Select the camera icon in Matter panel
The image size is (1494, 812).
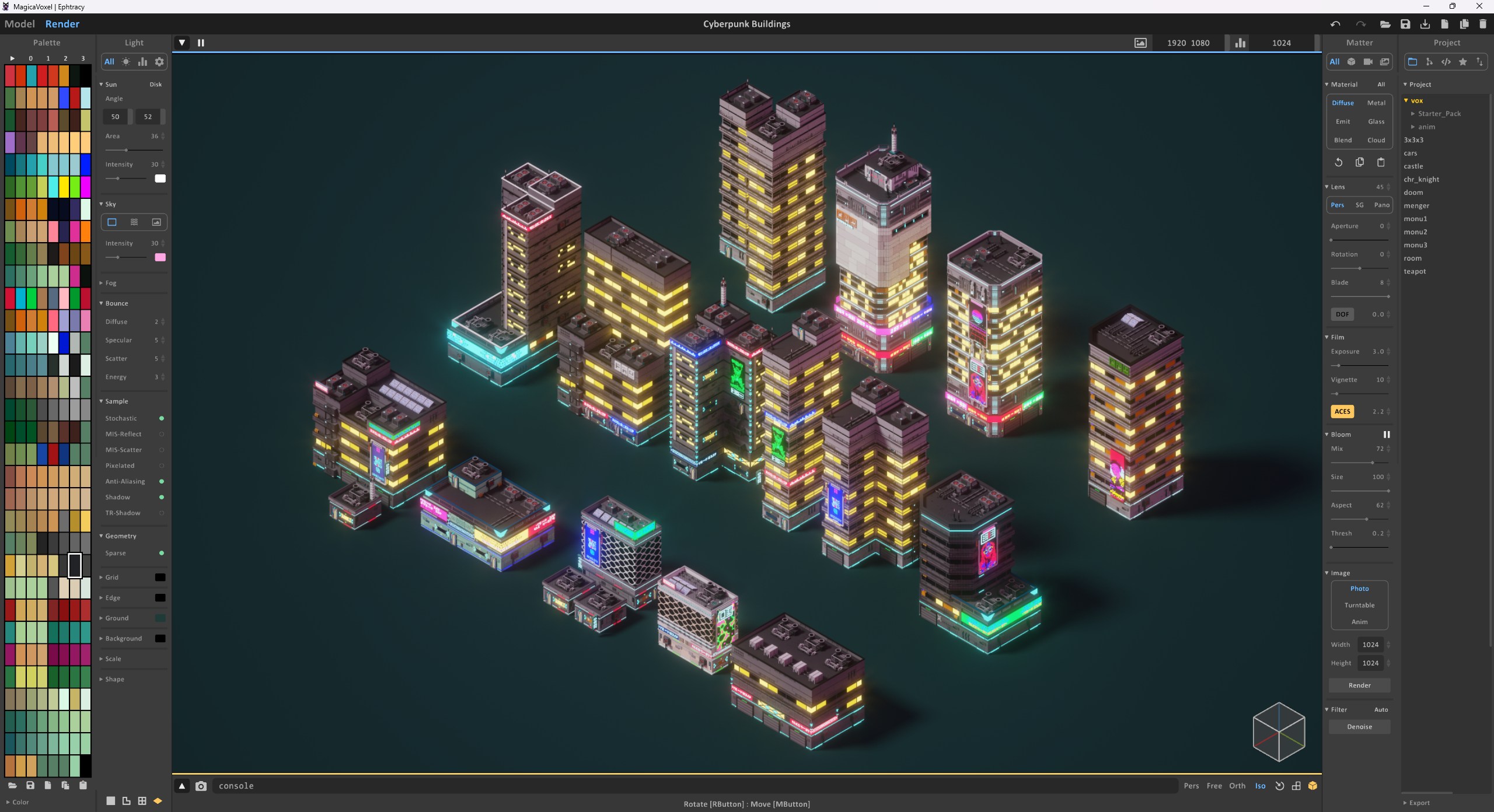click(1368, 62)
